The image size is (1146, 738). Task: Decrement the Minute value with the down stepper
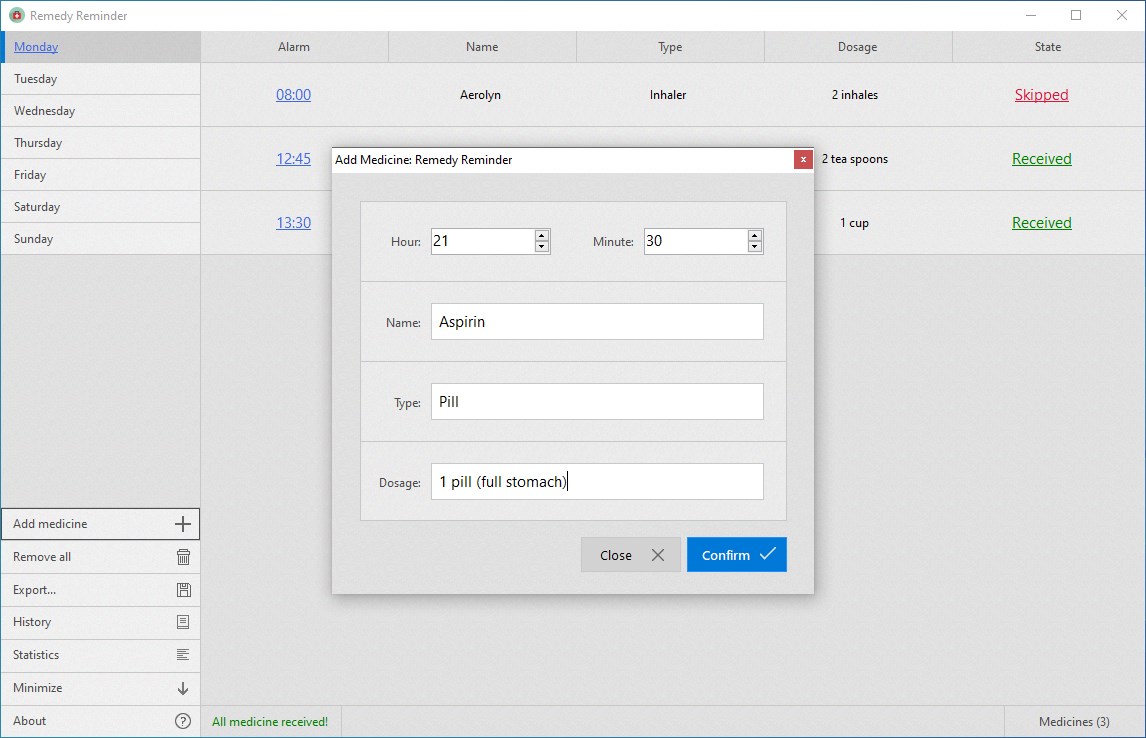[x=755, y=247]
